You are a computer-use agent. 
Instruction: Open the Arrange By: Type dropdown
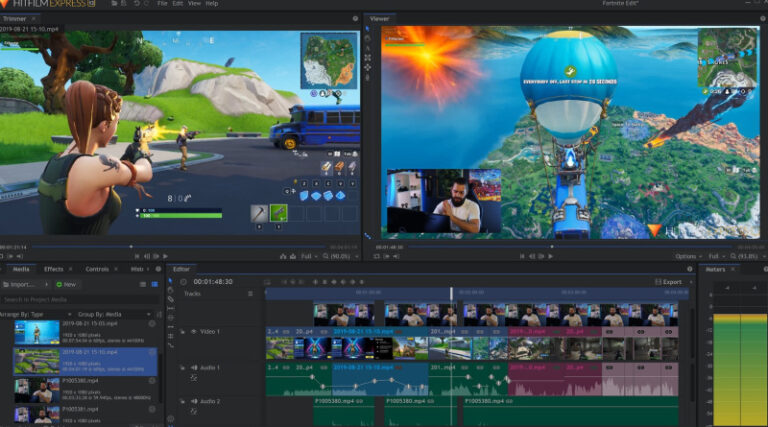click(x=35, y=314)
